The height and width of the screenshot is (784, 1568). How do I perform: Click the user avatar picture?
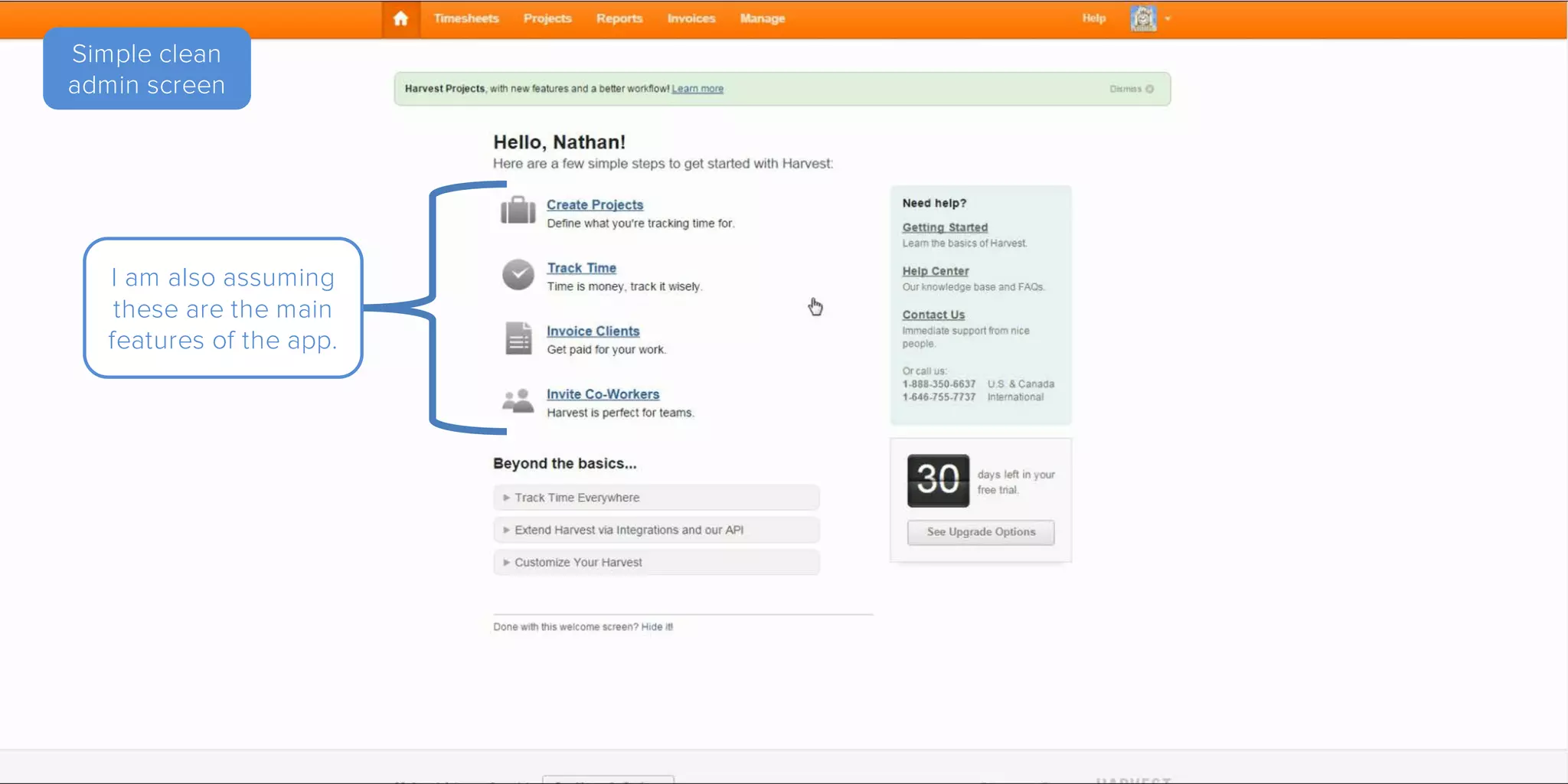1143,18
